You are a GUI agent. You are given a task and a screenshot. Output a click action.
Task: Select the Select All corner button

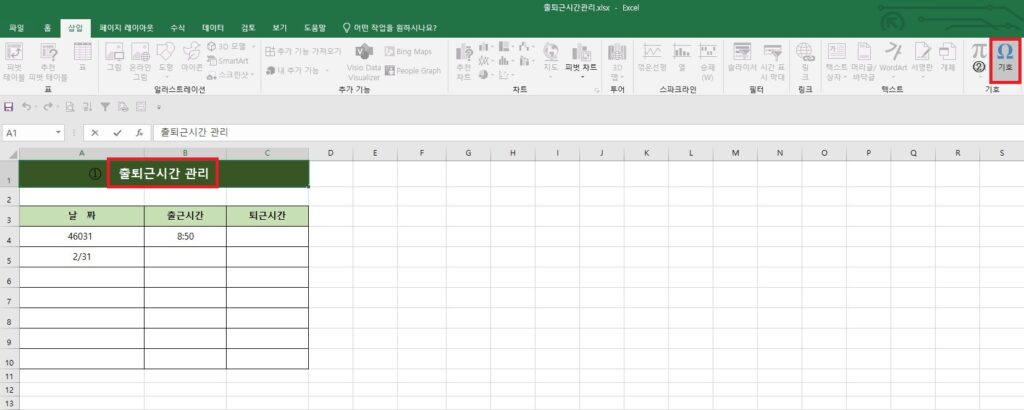pos(9,153)
